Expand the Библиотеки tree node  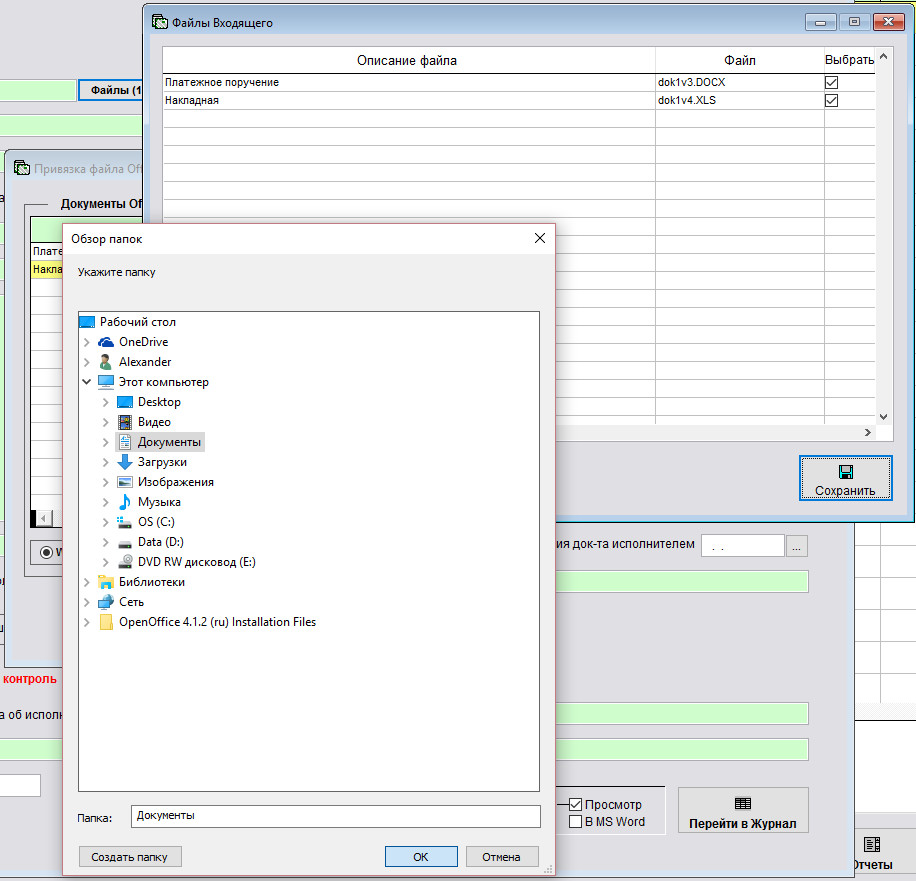86,582
